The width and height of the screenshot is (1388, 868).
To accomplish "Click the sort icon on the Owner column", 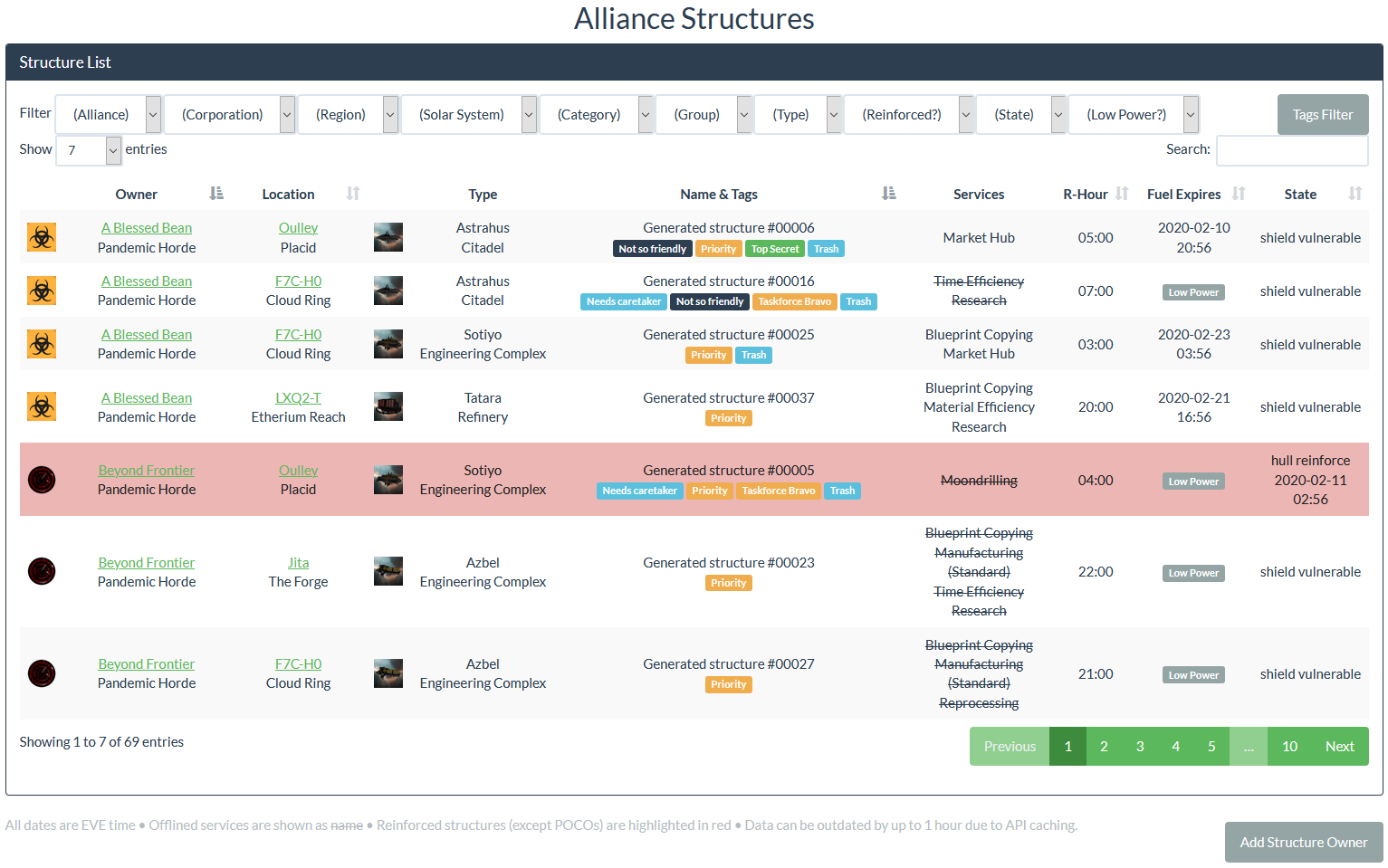I will [215, 194].
